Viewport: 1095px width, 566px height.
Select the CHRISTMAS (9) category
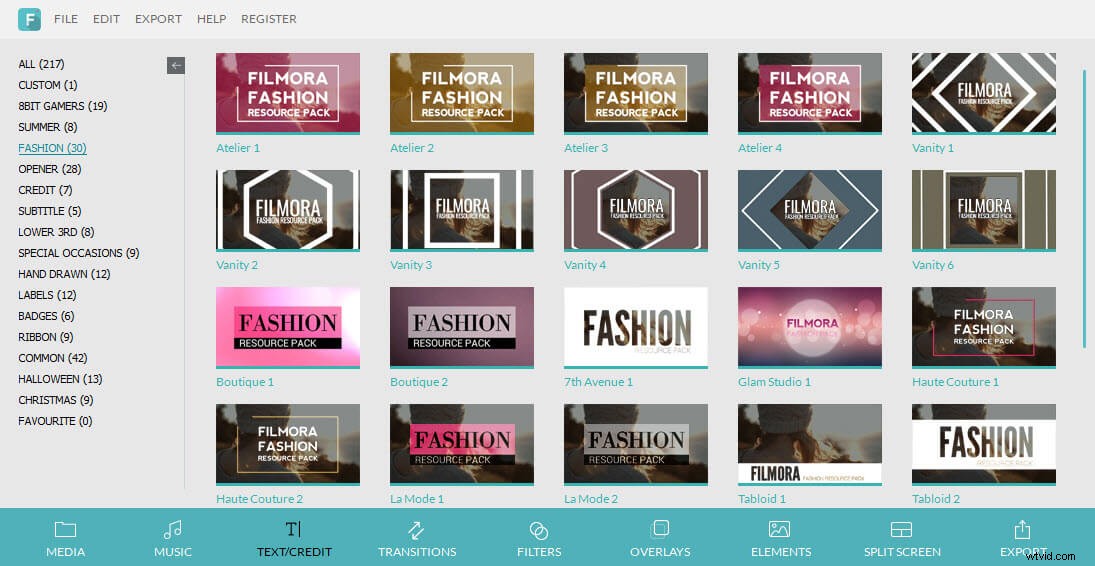pos(56,400)
